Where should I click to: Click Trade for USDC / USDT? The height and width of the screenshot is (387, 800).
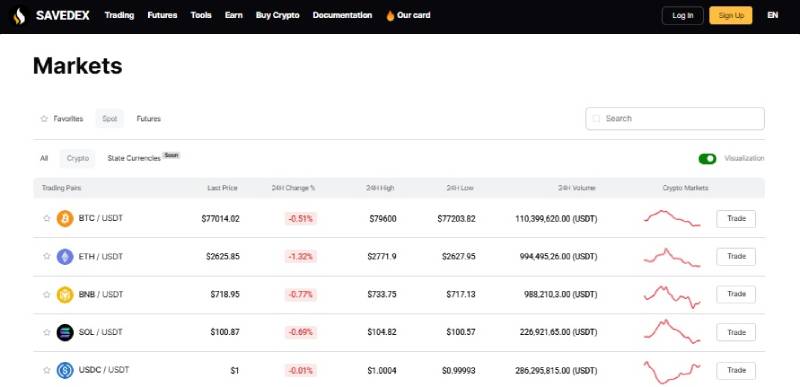[x=736, y=370]
